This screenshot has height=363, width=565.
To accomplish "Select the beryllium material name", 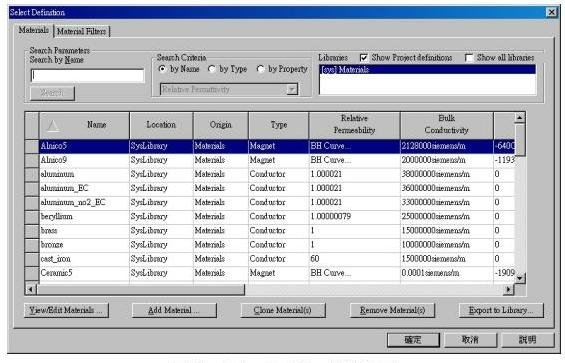I will [57, 216].
